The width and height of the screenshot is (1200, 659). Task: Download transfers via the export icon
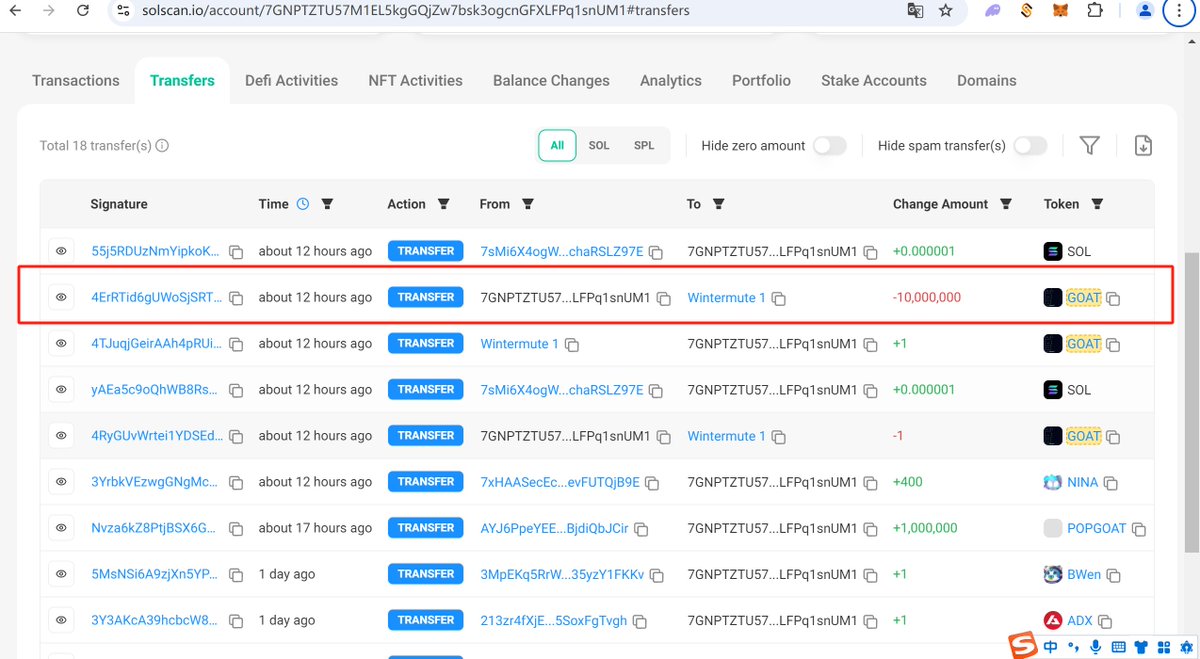(1143, 146)
